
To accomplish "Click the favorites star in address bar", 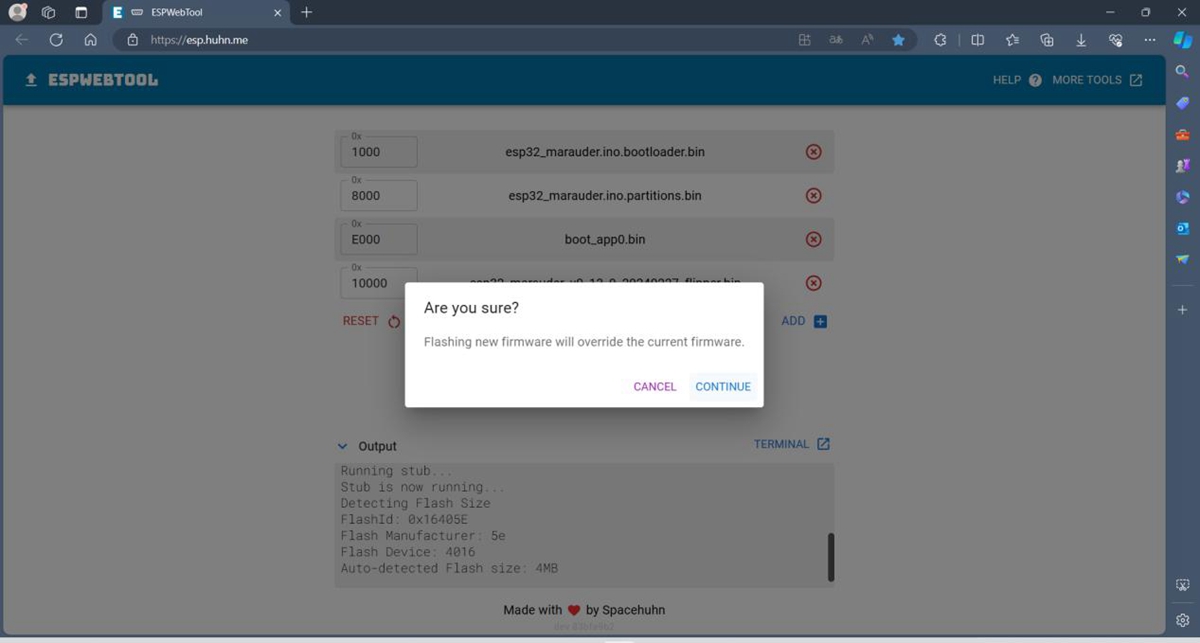I will 898,40.
